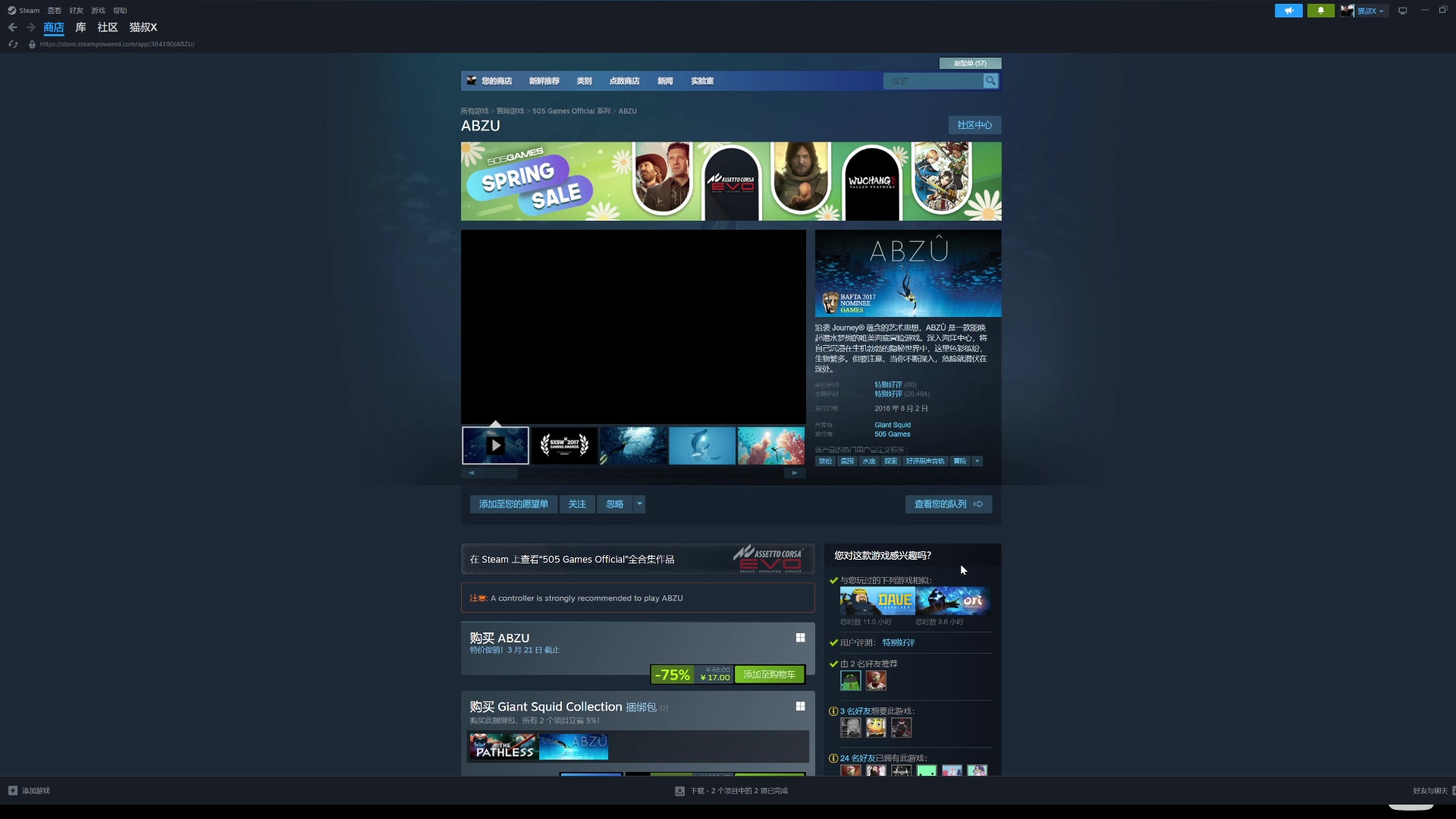
Task: Open the Dave the Diver similar game thumbnail
Action: pos(877,601)
